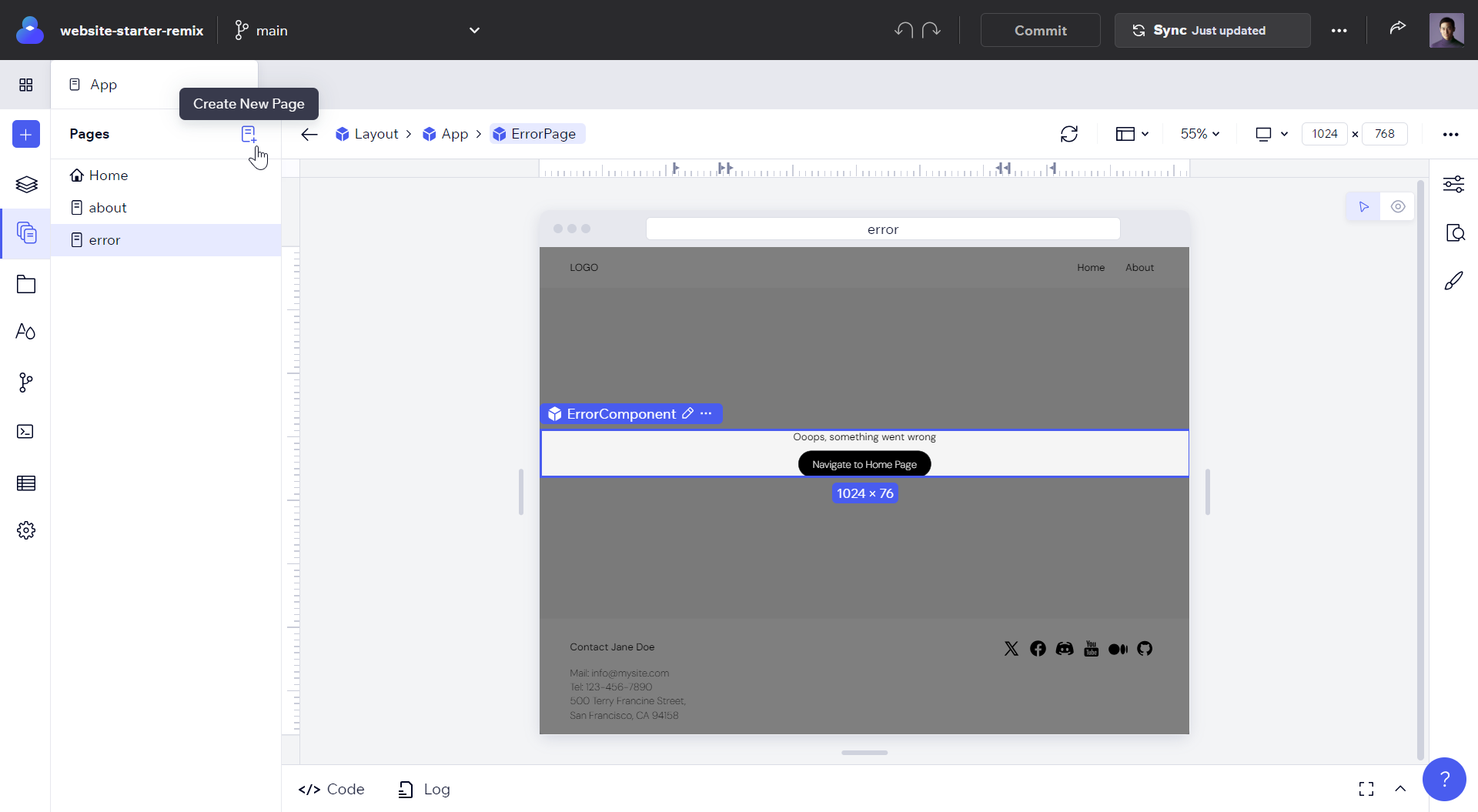Viewport: 1478px width, 812px height.
Task: Open the inspect search panel
Action: tap(1454, 232)
